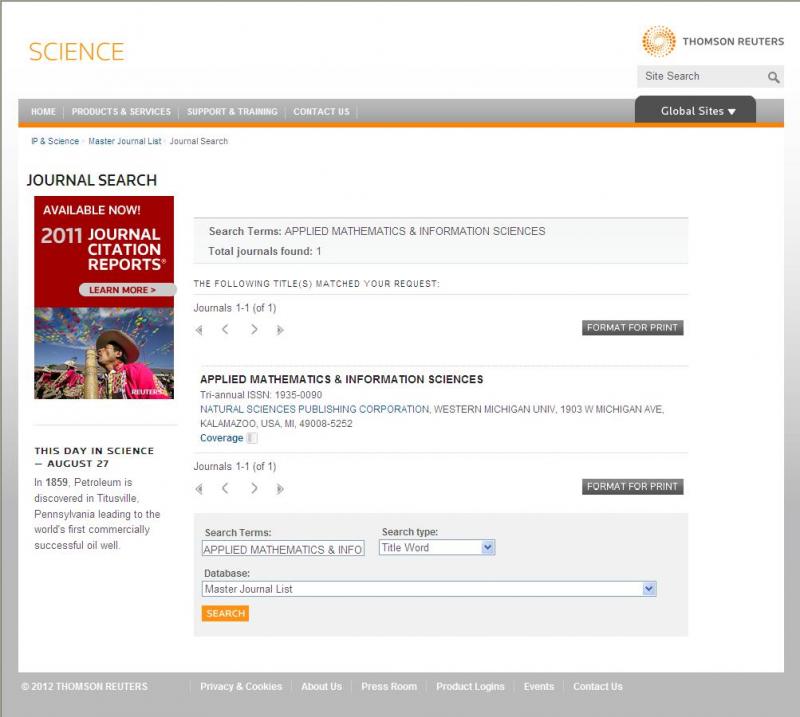Click the journal title Applied Mathematics & Information Sciences
This screenshot has height=717, width=800.
341,379
